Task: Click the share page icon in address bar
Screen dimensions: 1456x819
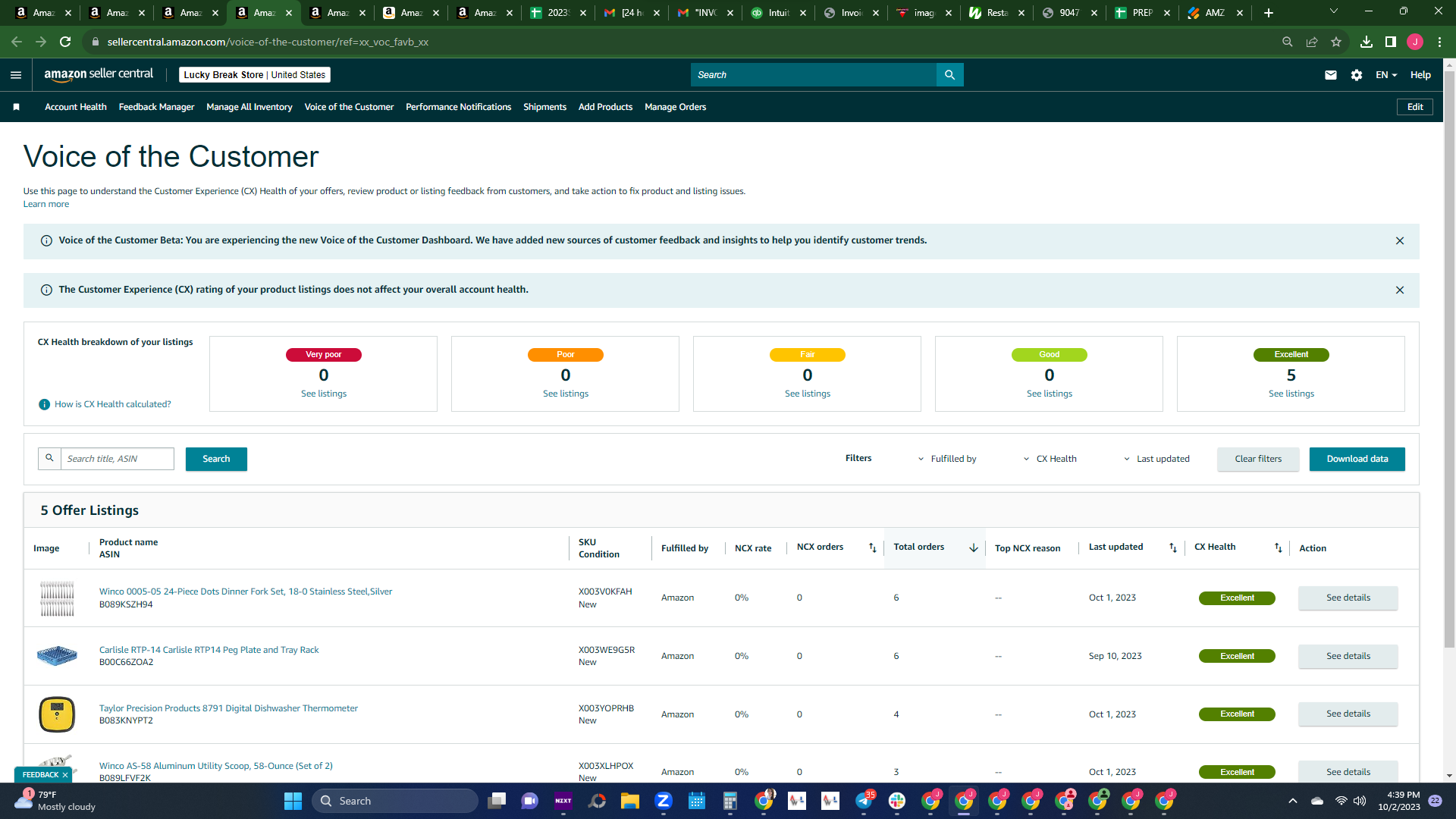Action: pyautogui.click(x=1312, y=42)
